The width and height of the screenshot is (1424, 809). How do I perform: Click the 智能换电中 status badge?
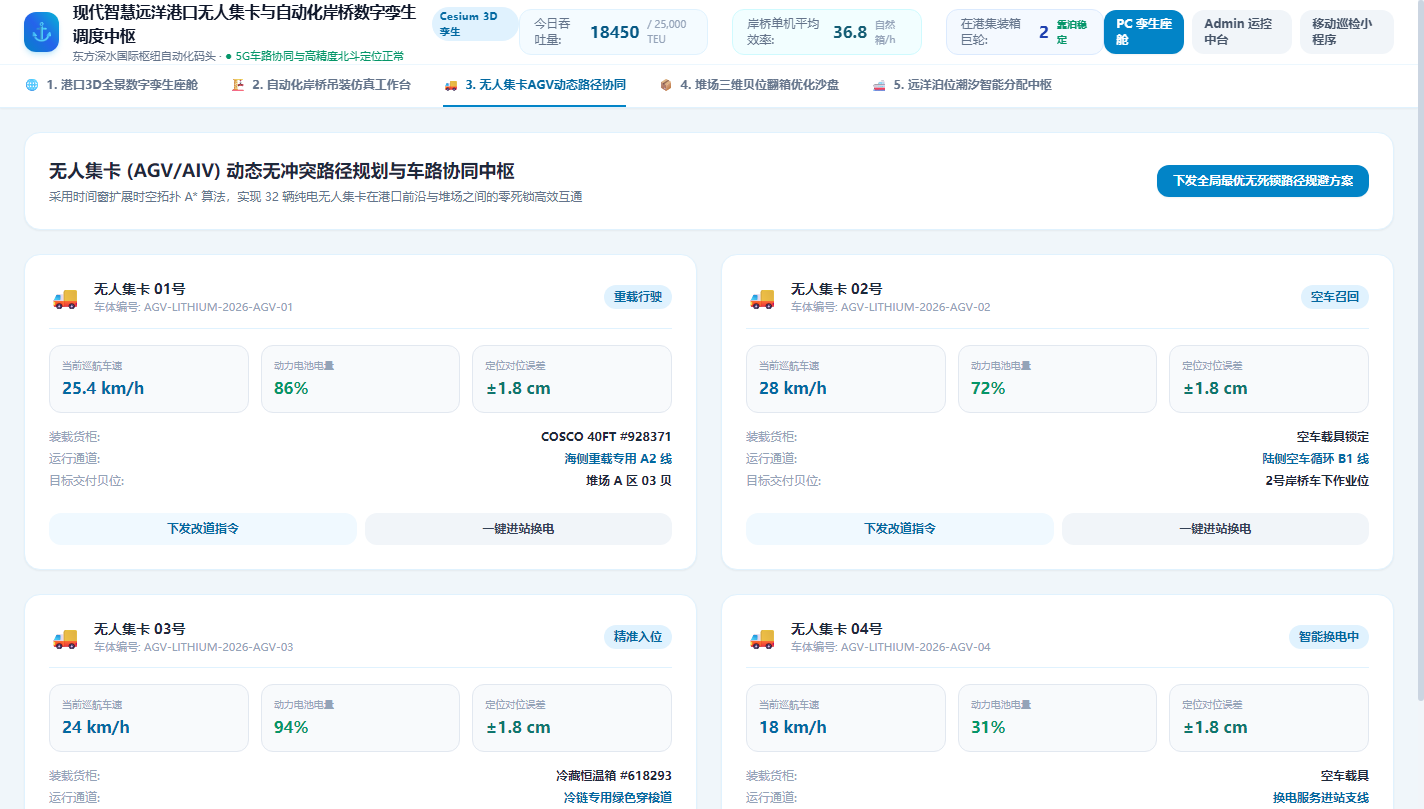[x=1329, y=637]
